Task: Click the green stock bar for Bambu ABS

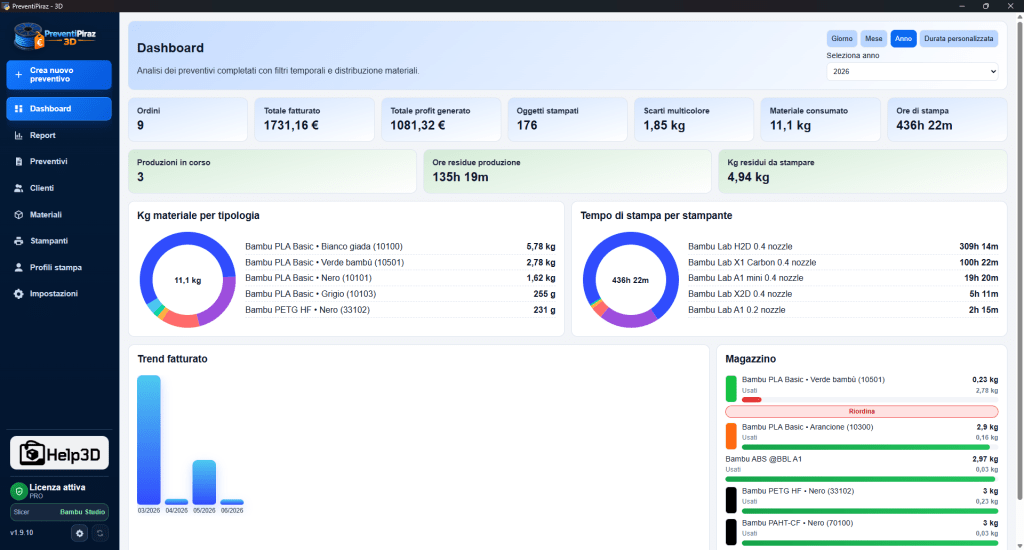Action: point(860,479)
